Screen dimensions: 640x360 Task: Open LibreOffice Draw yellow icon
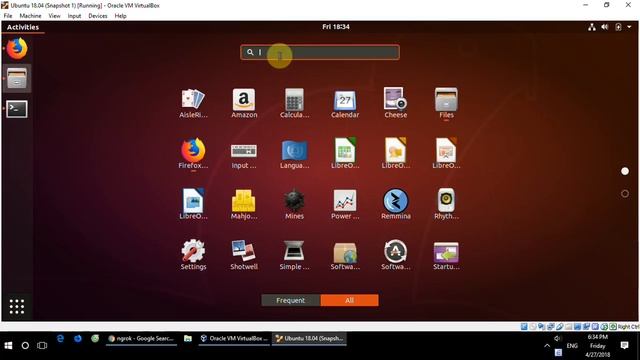point(396,154)
